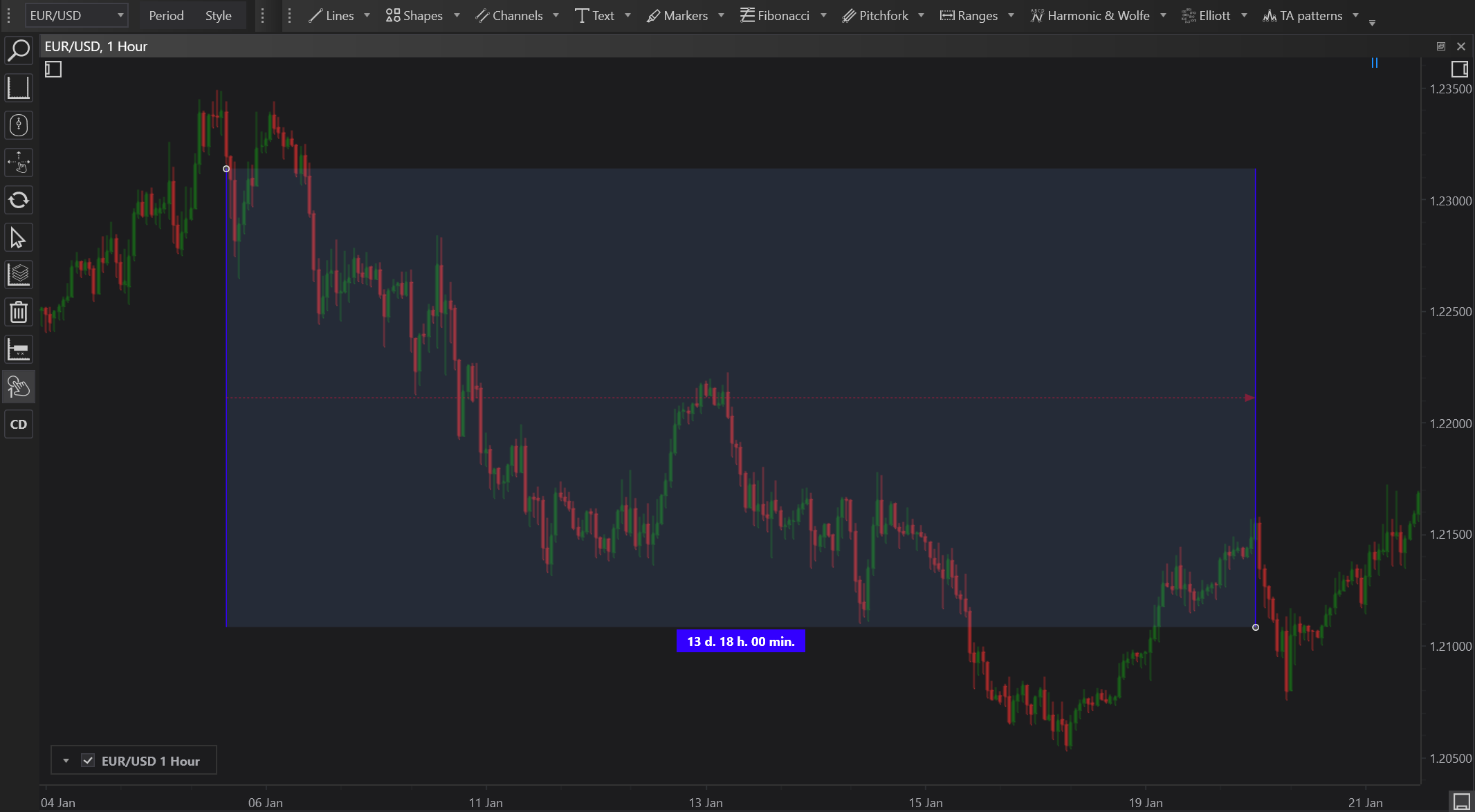
Task: Click the trash can delete icon
Action: 19,312
